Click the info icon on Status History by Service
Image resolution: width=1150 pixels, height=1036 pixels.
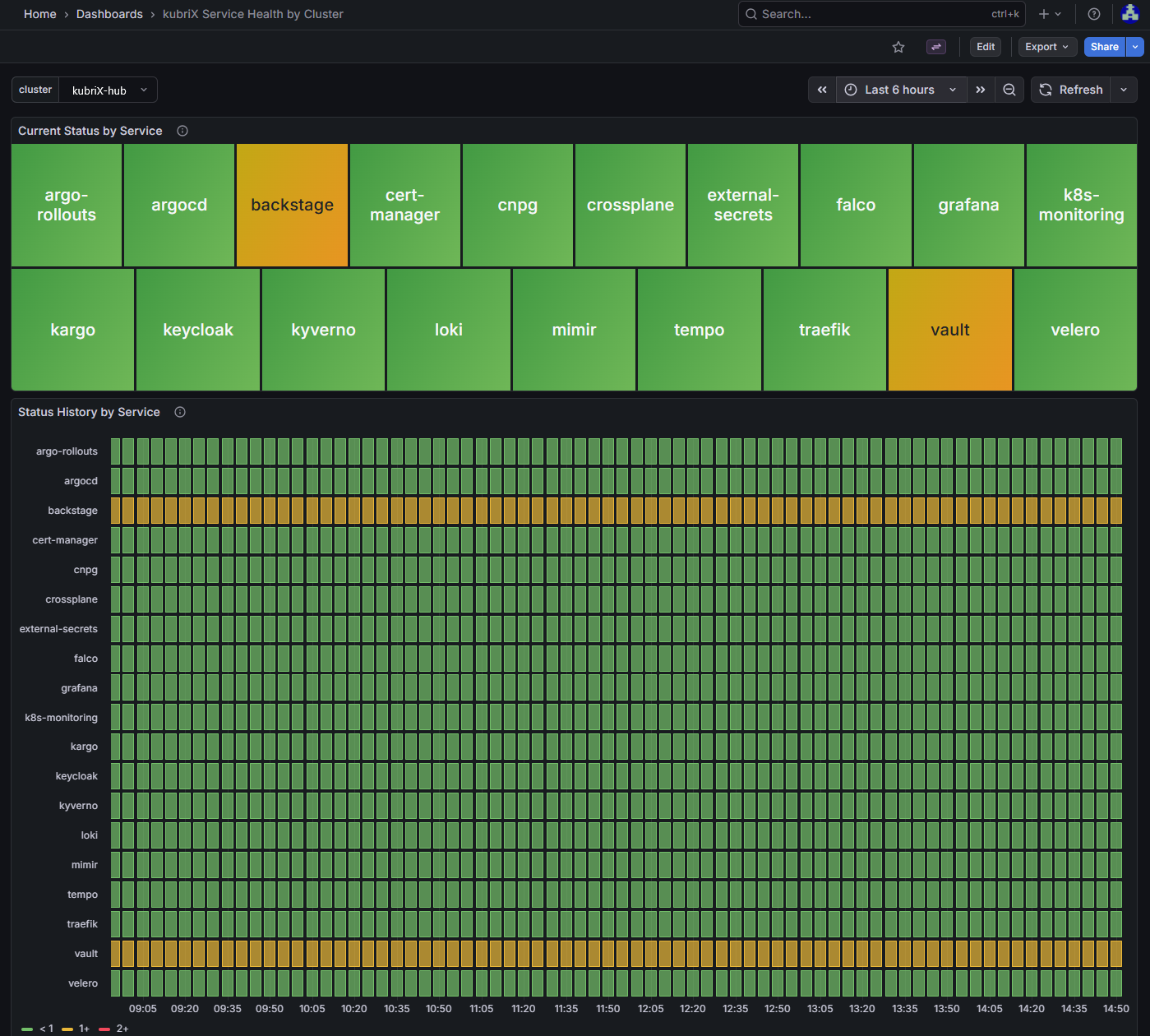(180, 412)
